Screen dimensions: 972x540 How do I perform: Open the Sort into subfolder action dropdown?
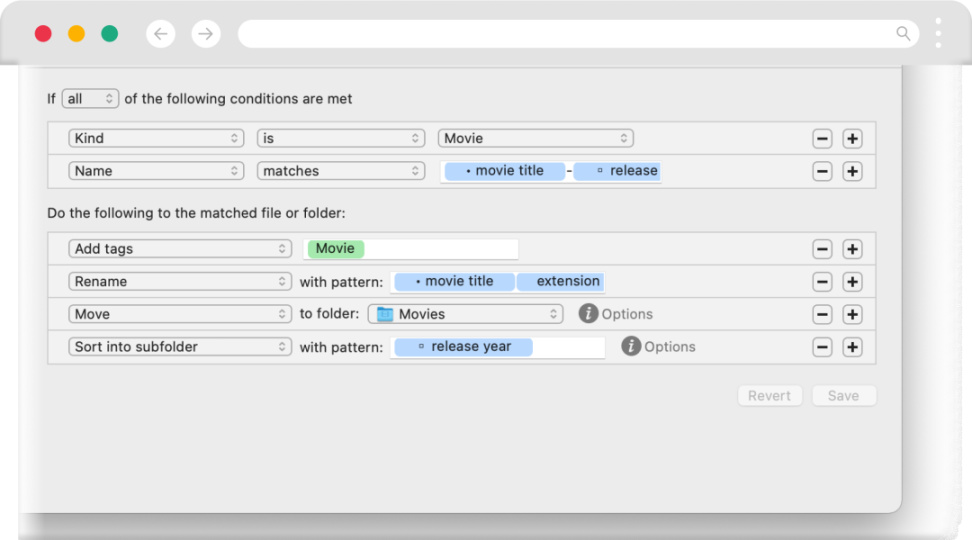coord(180,347)
